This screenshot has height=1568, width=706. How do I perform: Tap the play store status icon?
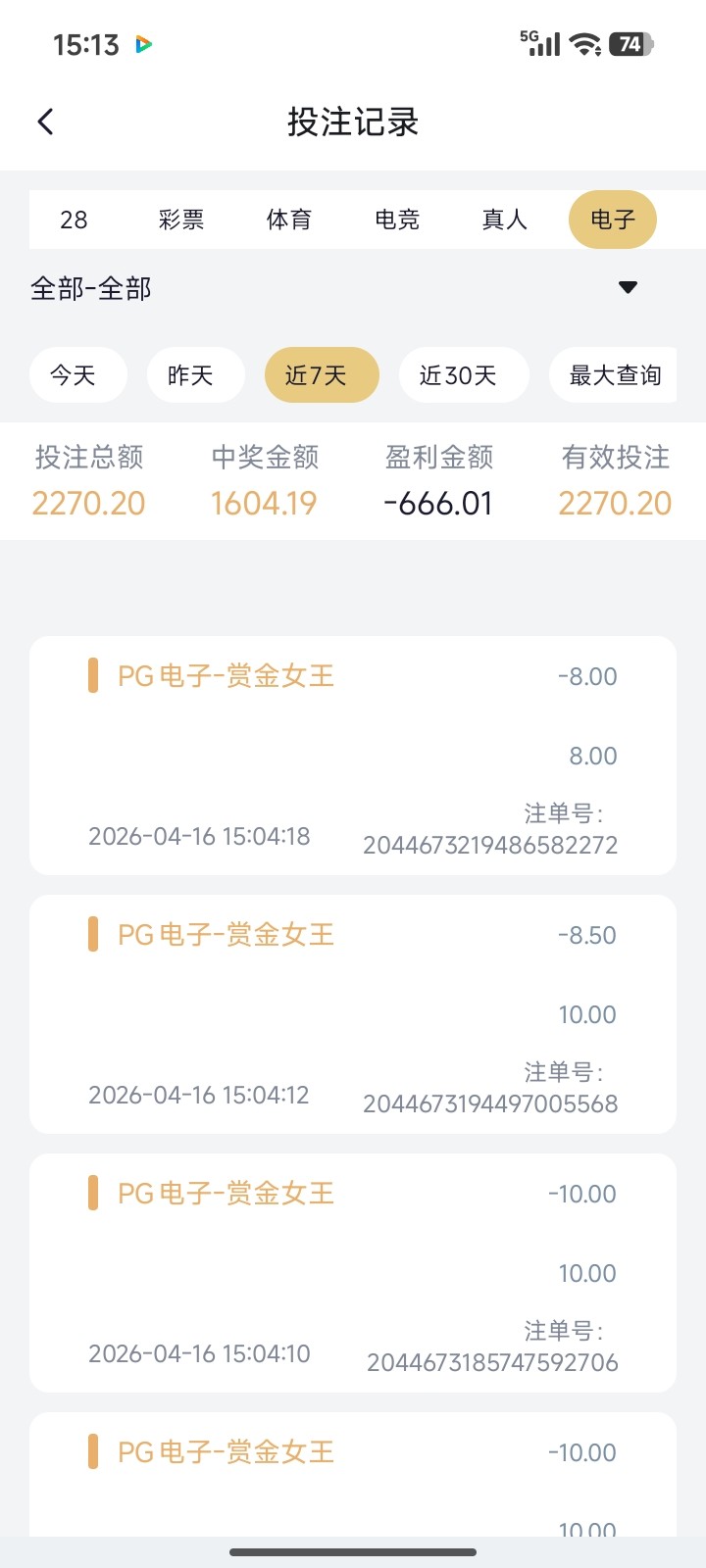144,44
